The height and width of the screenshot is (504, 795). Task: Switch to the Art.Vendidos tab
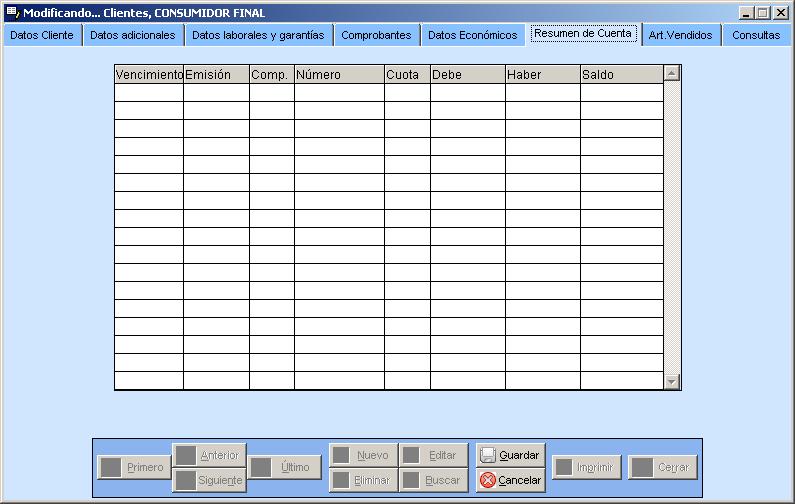coord(680,35)
